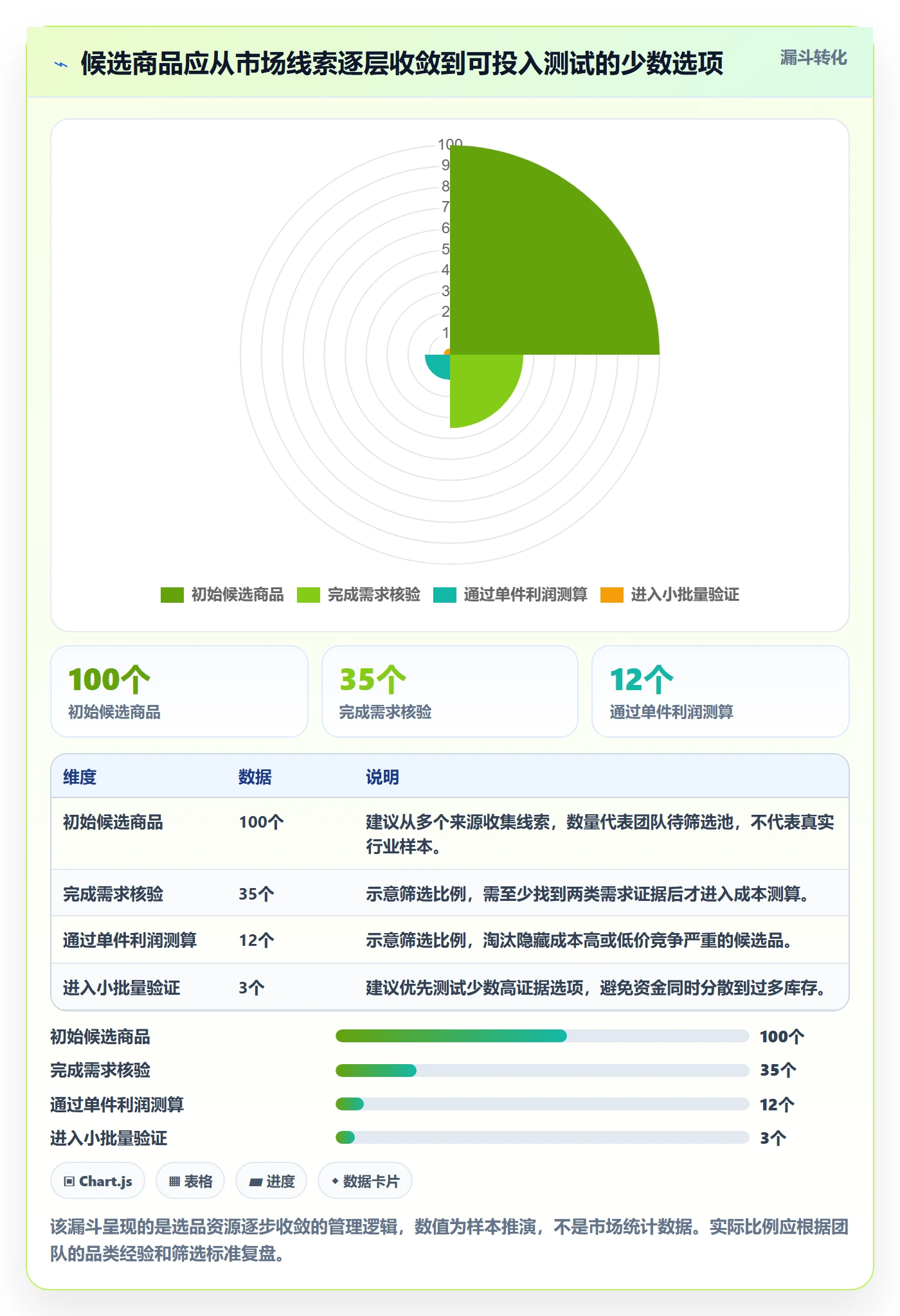The image size is (900, 1316).
Task: Click the 表格 chip
Action: click(x=190, y=1181)
